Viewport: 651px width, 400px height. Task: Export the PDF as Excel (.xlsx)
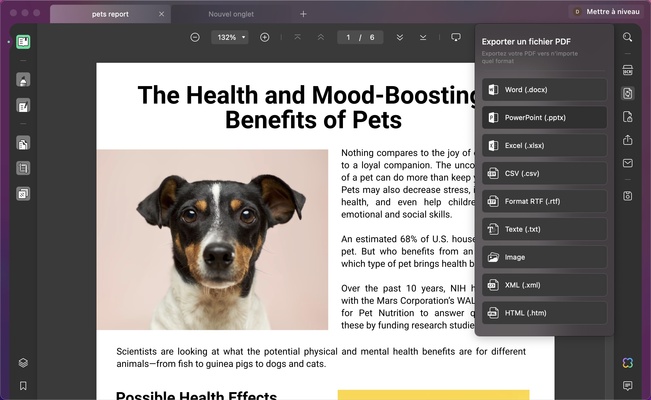click(544, 145)
